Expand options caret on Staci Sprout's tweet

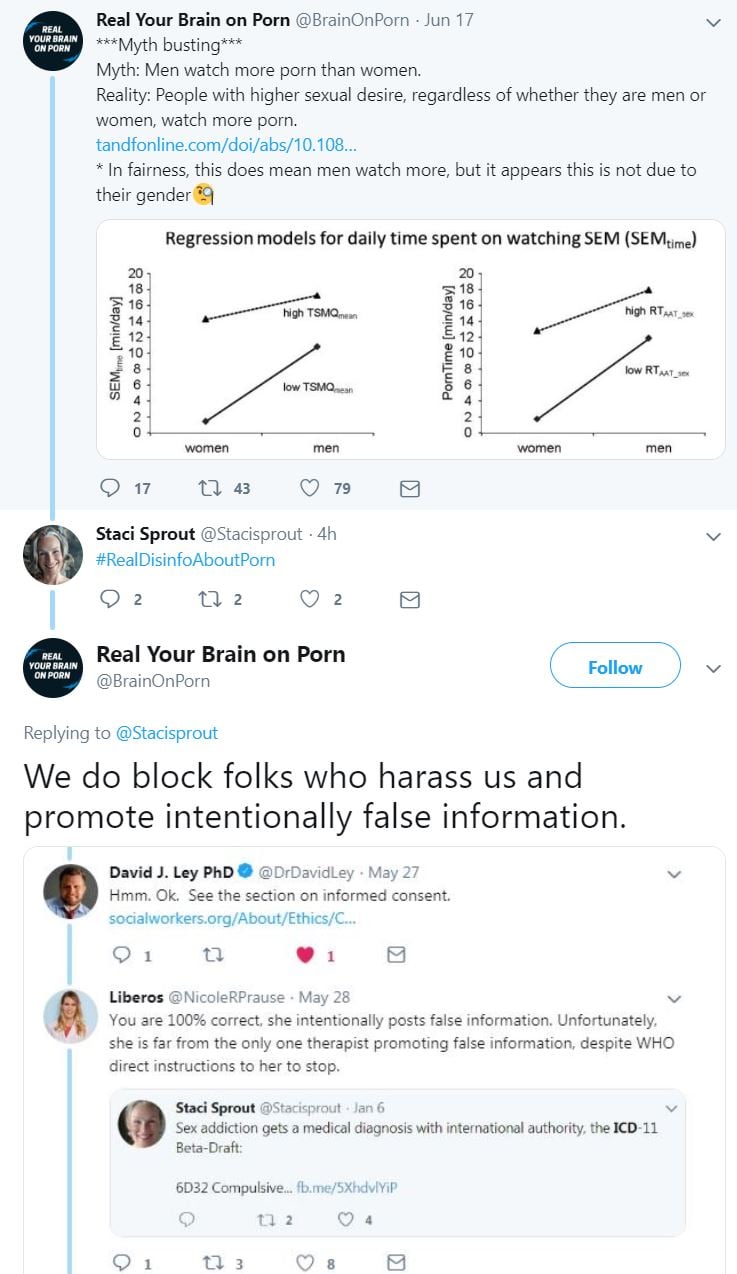pos(713,537)
